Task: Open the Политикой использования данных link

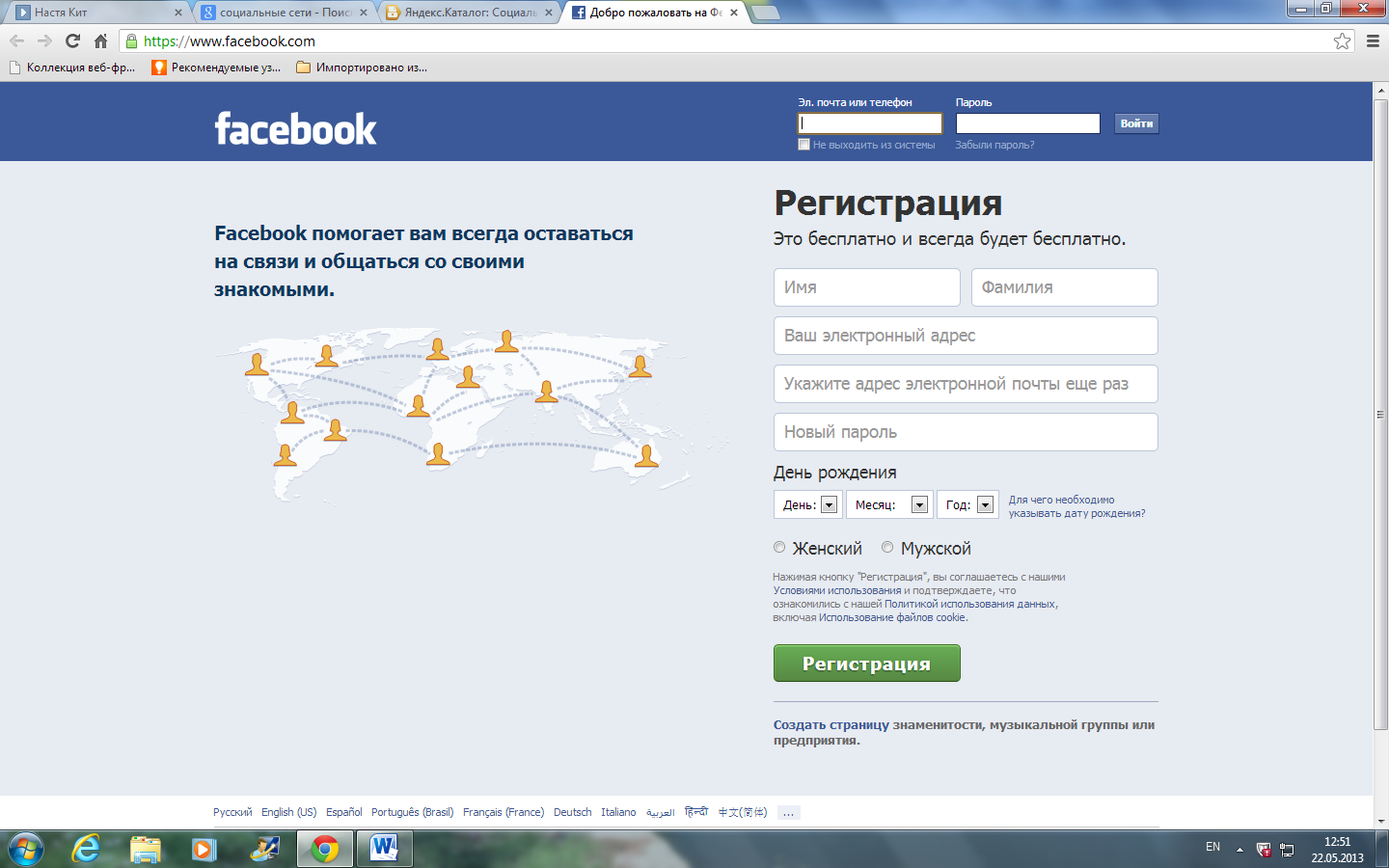Action: click(x=969, y=604)
